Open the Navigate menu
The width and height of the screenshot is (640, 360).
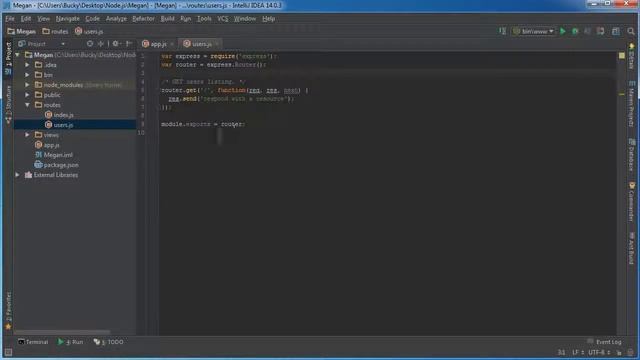pyautogui.click(x=68, y=19)
